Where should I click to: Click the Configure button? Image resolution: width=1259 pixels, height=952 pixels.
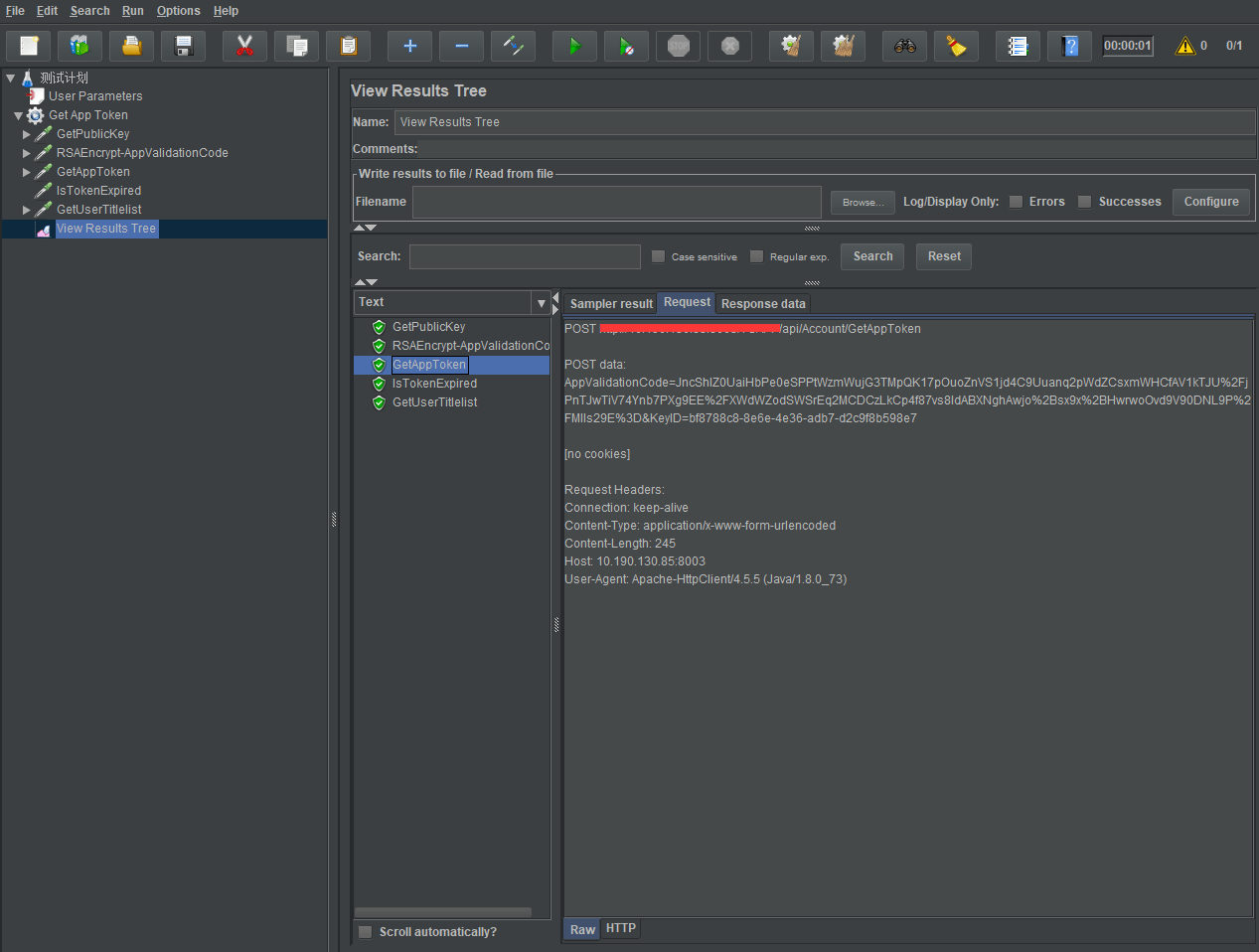(1210, 202)
